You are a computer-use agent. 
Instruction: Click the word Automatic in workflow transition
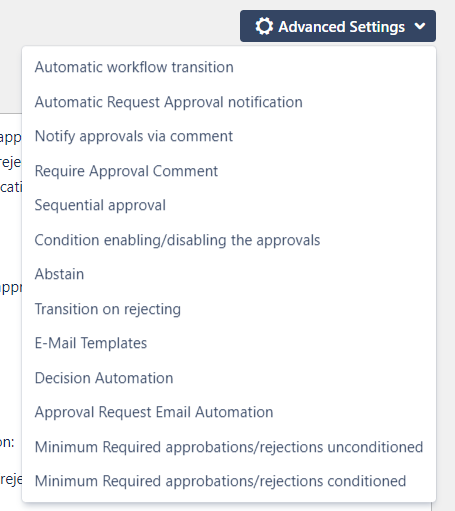69,67
